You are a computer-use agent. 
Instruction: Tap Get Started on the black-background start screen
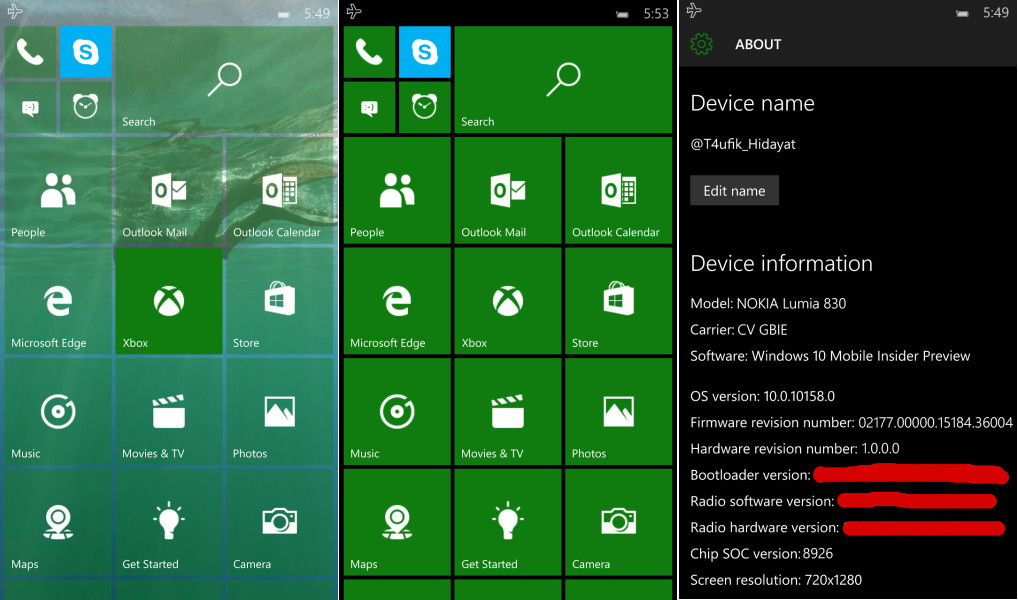point(508,522)
